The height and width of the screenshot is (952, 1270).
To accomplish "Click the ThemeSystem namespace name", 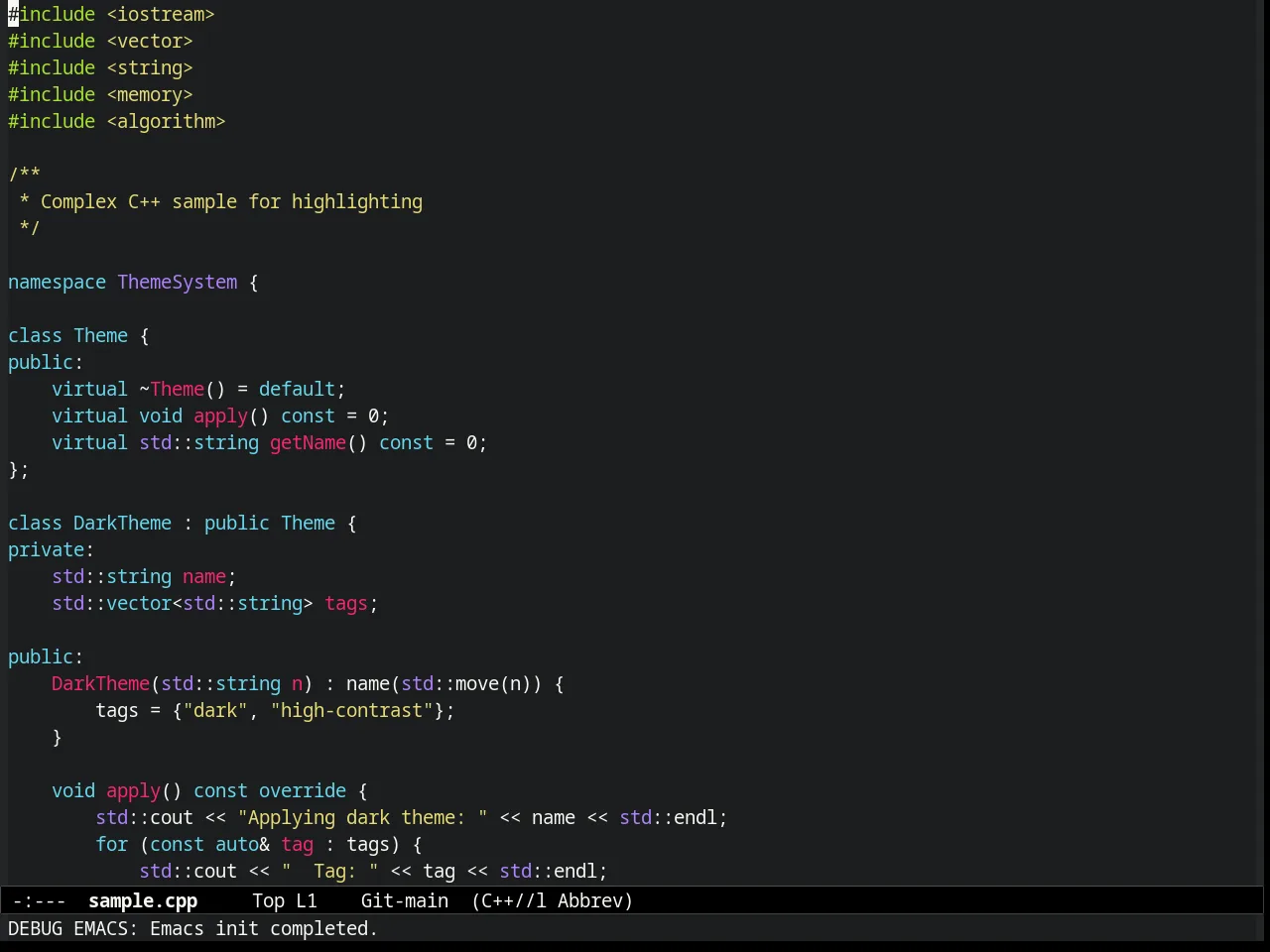I will (178, 282).
